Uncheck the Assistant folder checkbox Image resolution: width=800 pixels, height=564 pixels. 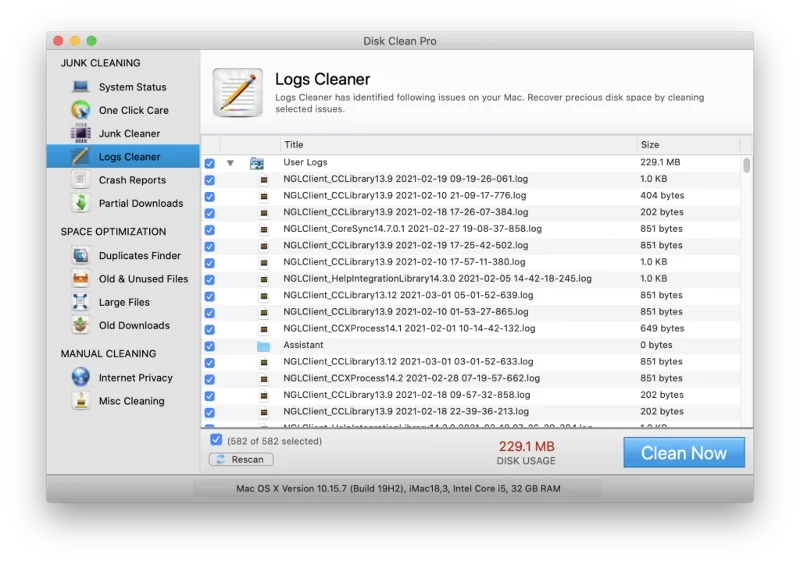coord(209,346)
